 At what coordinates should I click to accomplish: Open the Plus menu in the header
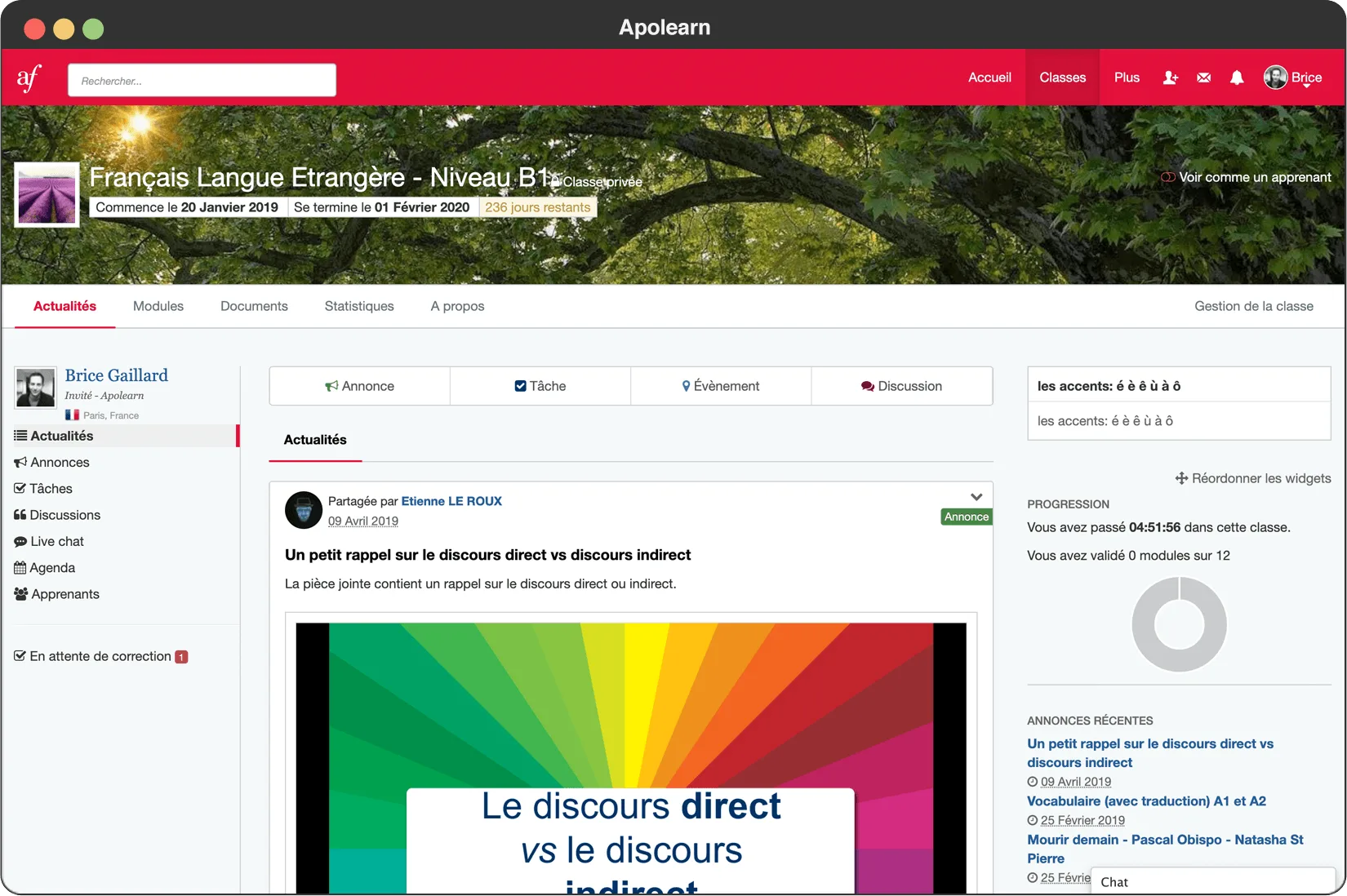click(1127, 78)
